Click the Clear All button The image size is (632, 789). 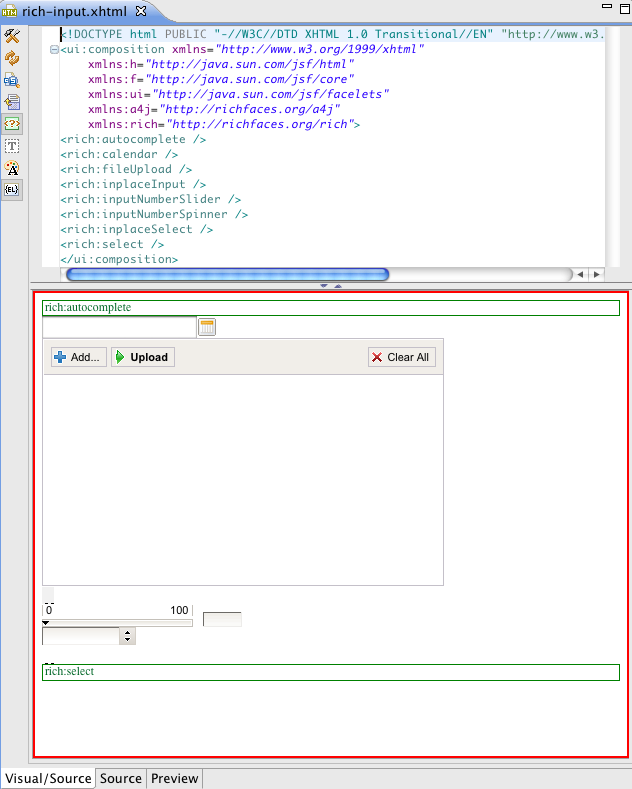point(402,357)
